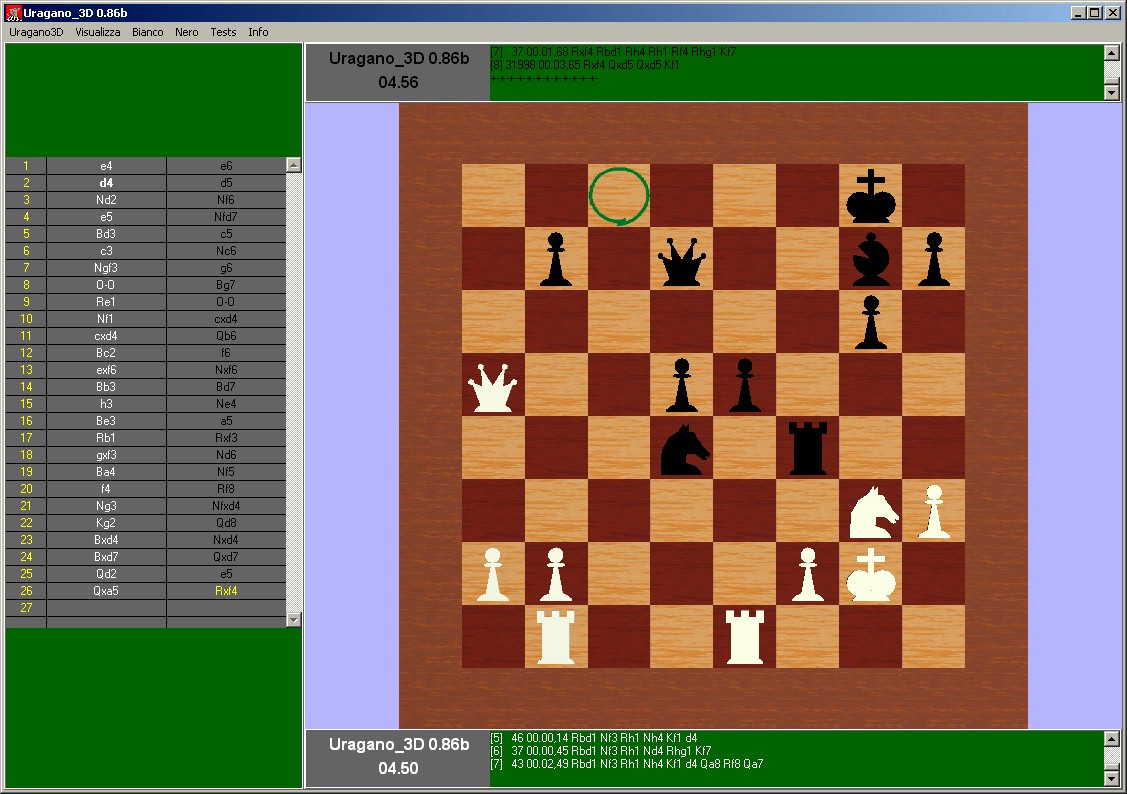Viewport: 1127px width, 794px height.
Task: Click the move list scroll up arrow
Action: click(x=293, y=165)
